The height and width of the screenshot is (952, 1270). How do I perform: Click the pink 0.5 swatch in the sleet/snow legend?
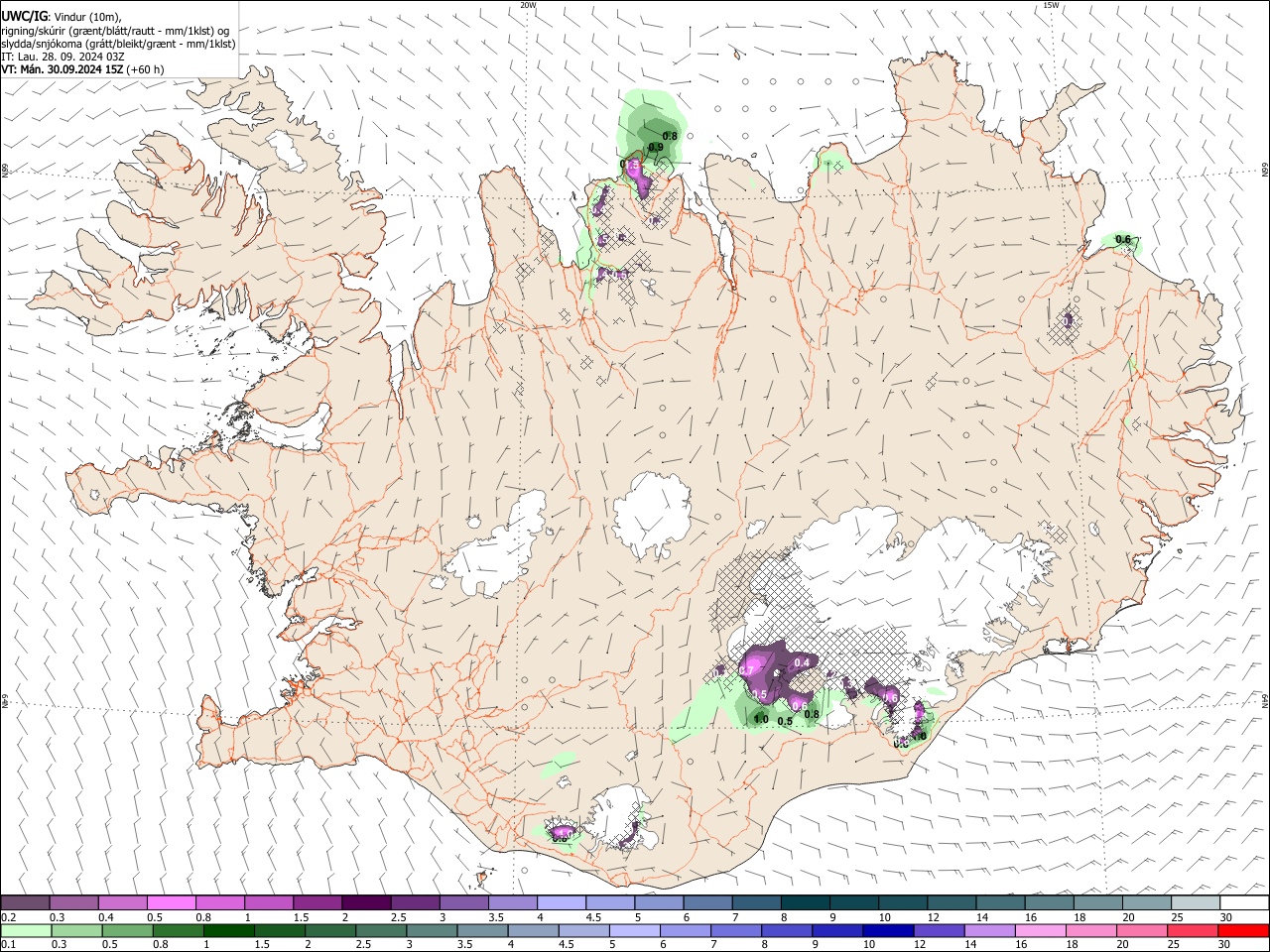point(171,903)
